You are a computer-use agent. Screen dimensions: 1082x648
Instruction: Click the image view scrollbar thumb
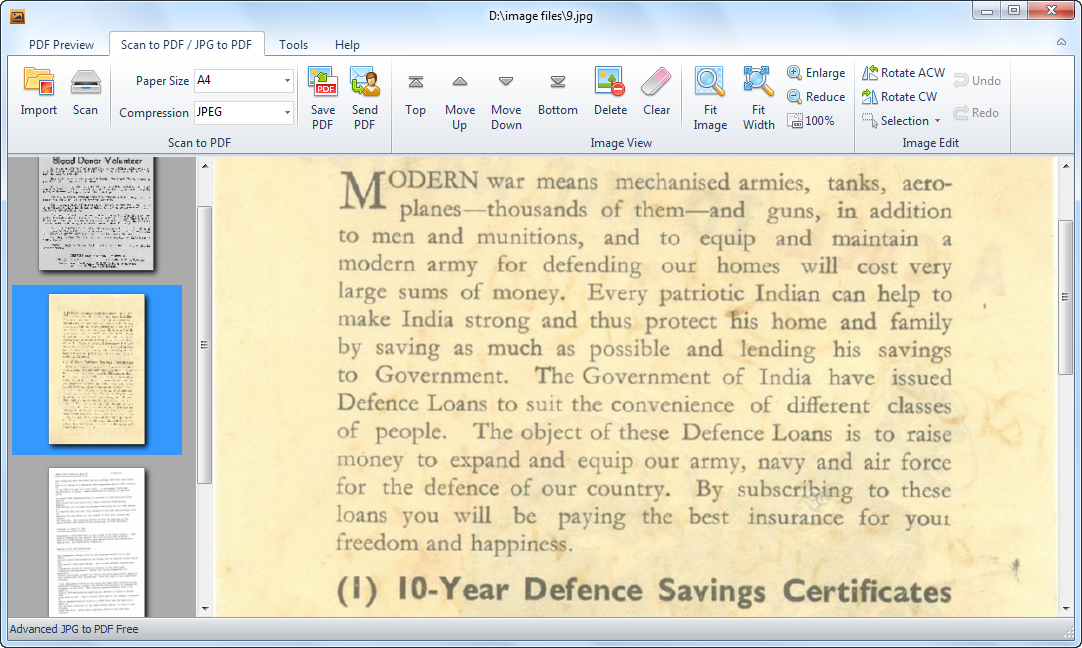pos(1065,297)
